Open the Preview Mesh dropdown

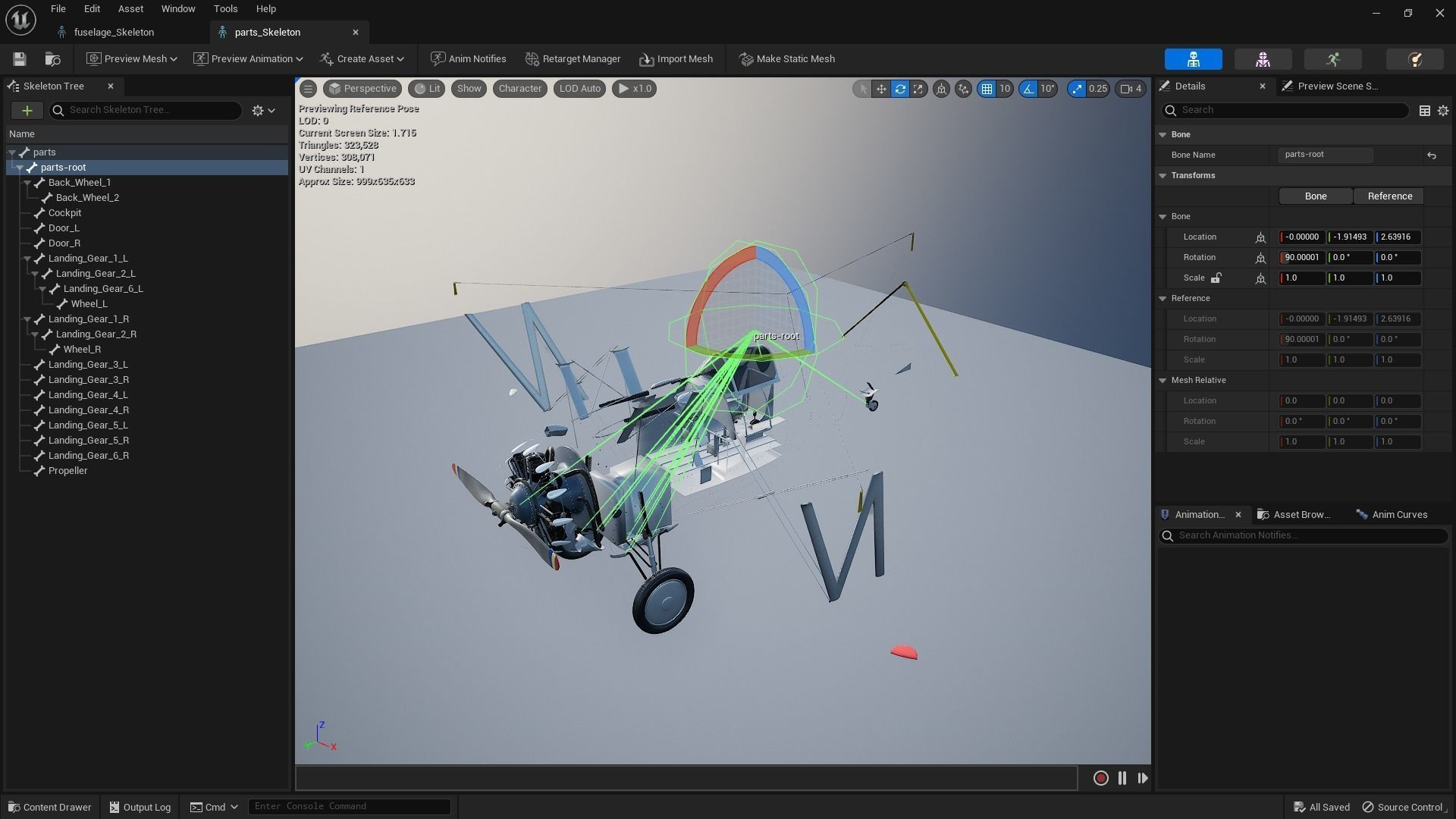point(132,59)
